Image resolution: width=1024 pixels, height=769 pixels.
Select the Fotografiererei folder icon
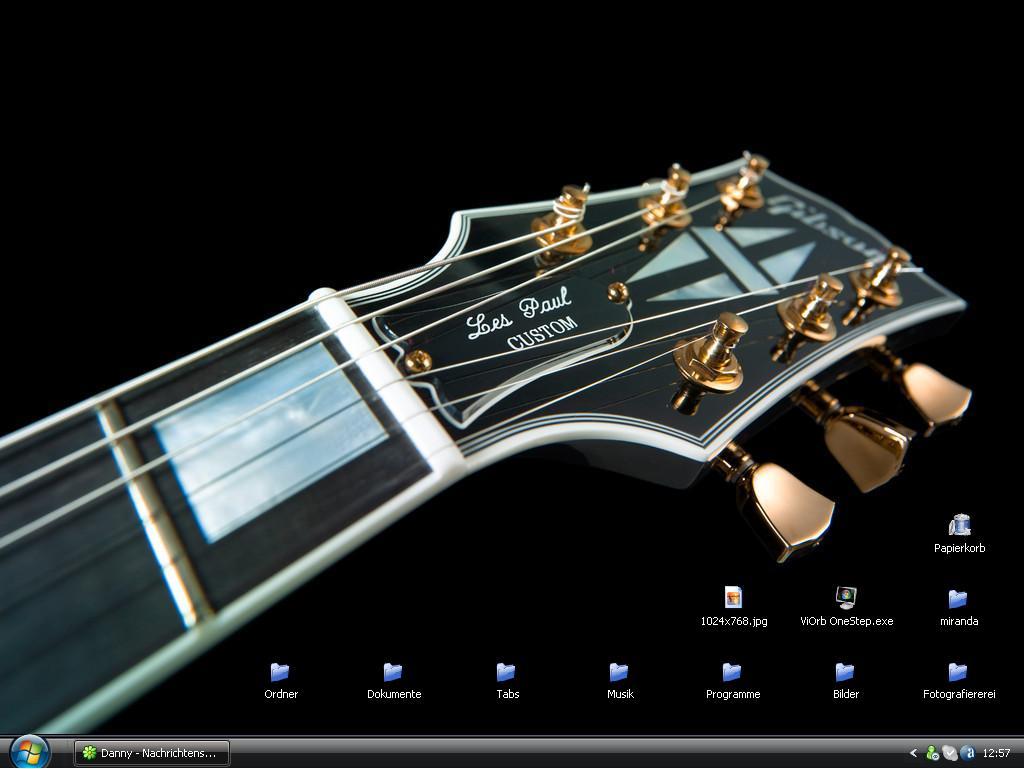tap(958, 672)
